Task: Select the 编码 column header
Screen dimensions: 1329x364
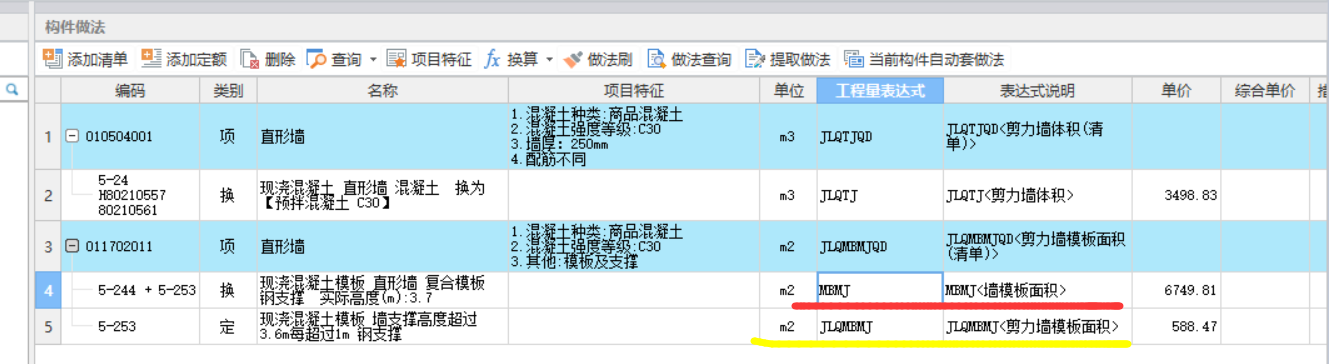Action: [x=130, y=91]
